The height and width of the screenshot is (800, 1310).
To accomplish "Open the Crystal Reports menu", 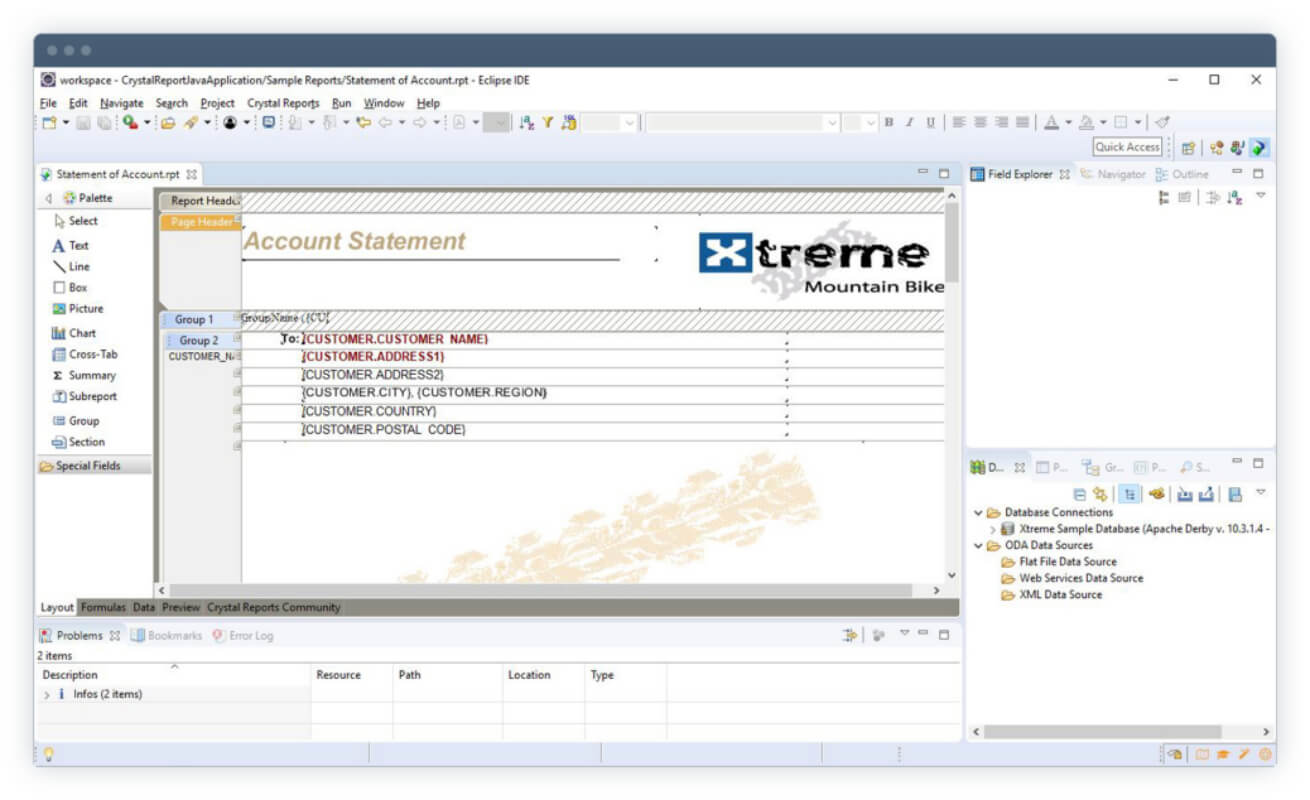I will [283, 103].
